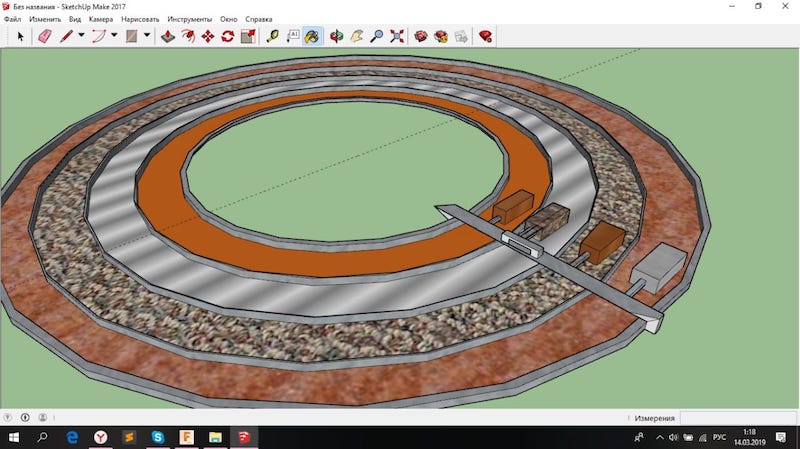Open the Инструменты menu
800x449 pixels.
pyautogui.click(x=189, y=19)
